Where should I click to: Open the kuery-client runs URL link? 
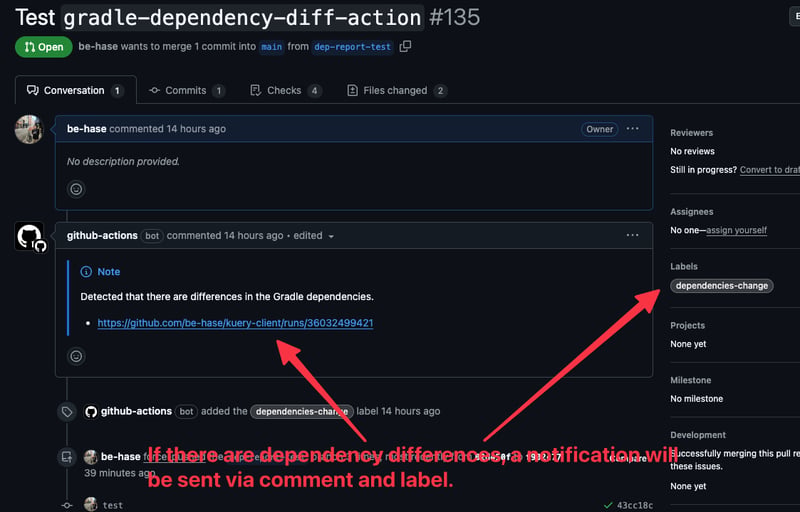[235, 323]
